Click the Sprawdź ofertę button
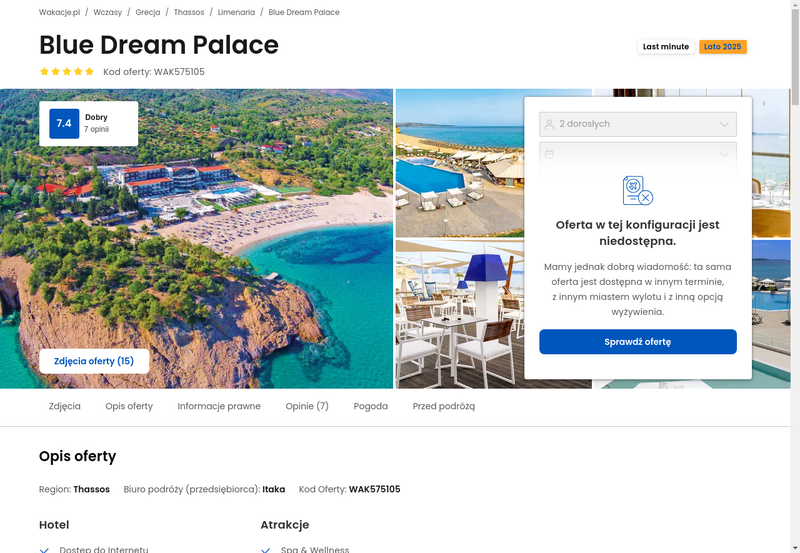Viewport: 800px width, 553px height. click(x=638, y=342)
